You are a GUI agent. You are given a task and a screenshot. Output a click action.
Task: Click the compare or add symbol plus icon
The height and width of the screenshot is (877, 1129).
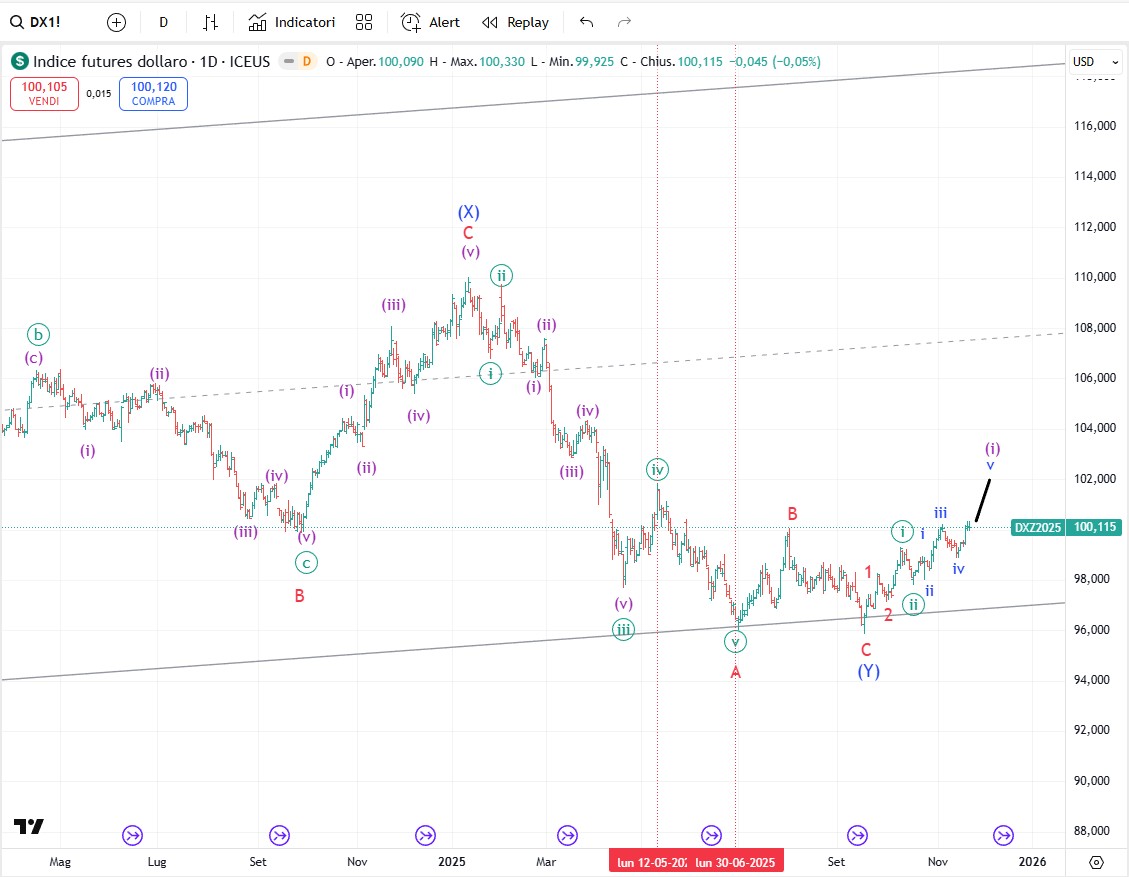[117, 22]
